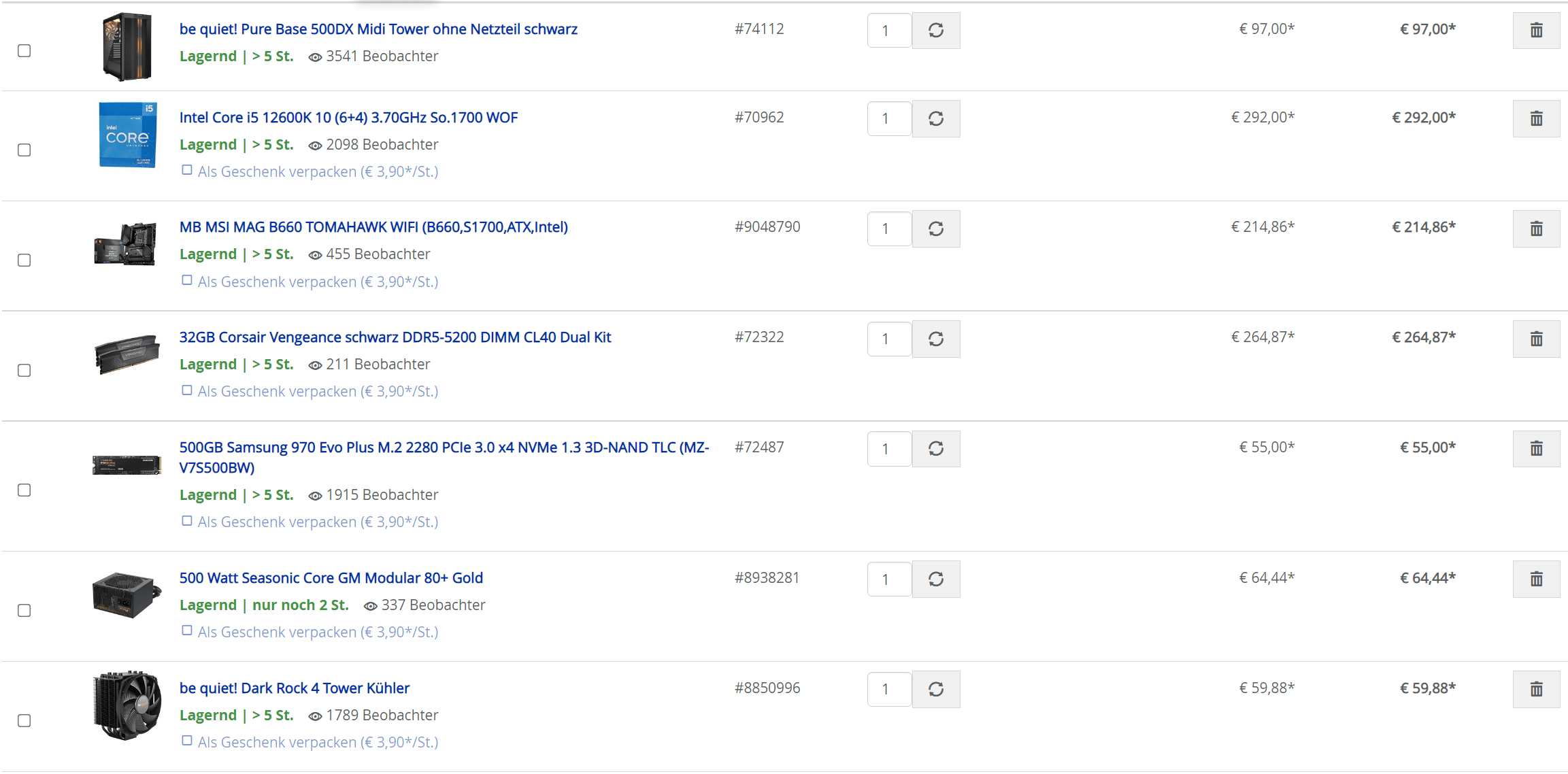Viewport: 1568px width, 774px height.
Task: Click trash icon for MSI B660 TOMAHAWK
Action: click(x=1535, y=229)
